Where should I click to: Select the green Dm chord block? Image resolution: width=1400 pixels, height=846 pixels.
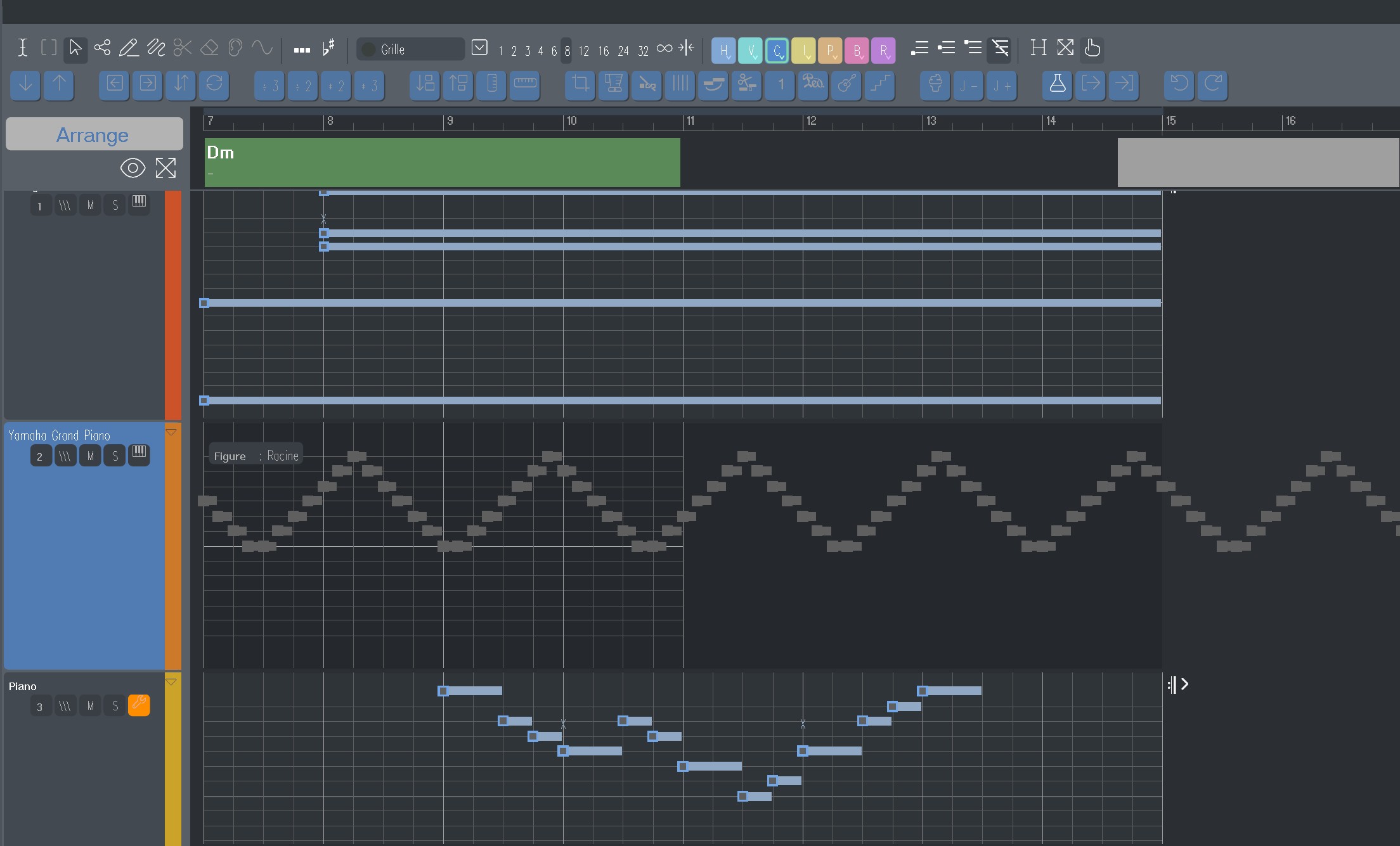click(442, 162)
